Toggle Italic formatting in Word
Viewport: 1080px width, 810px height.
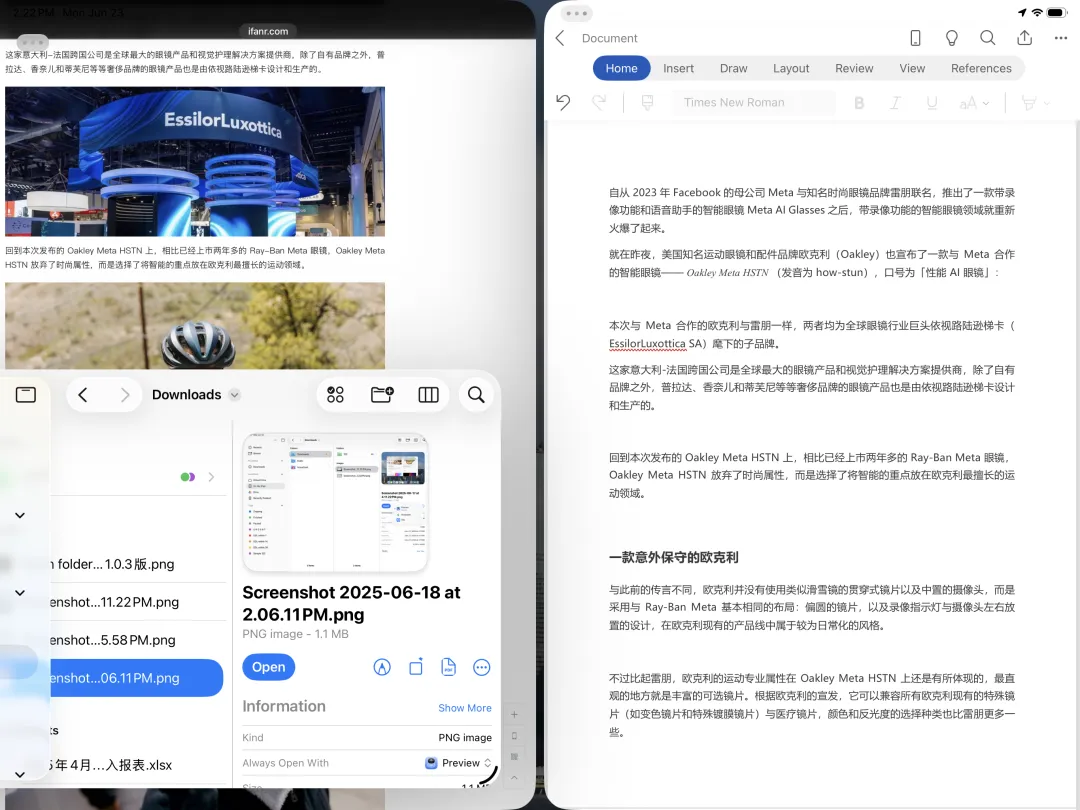(x=895, y=102)
